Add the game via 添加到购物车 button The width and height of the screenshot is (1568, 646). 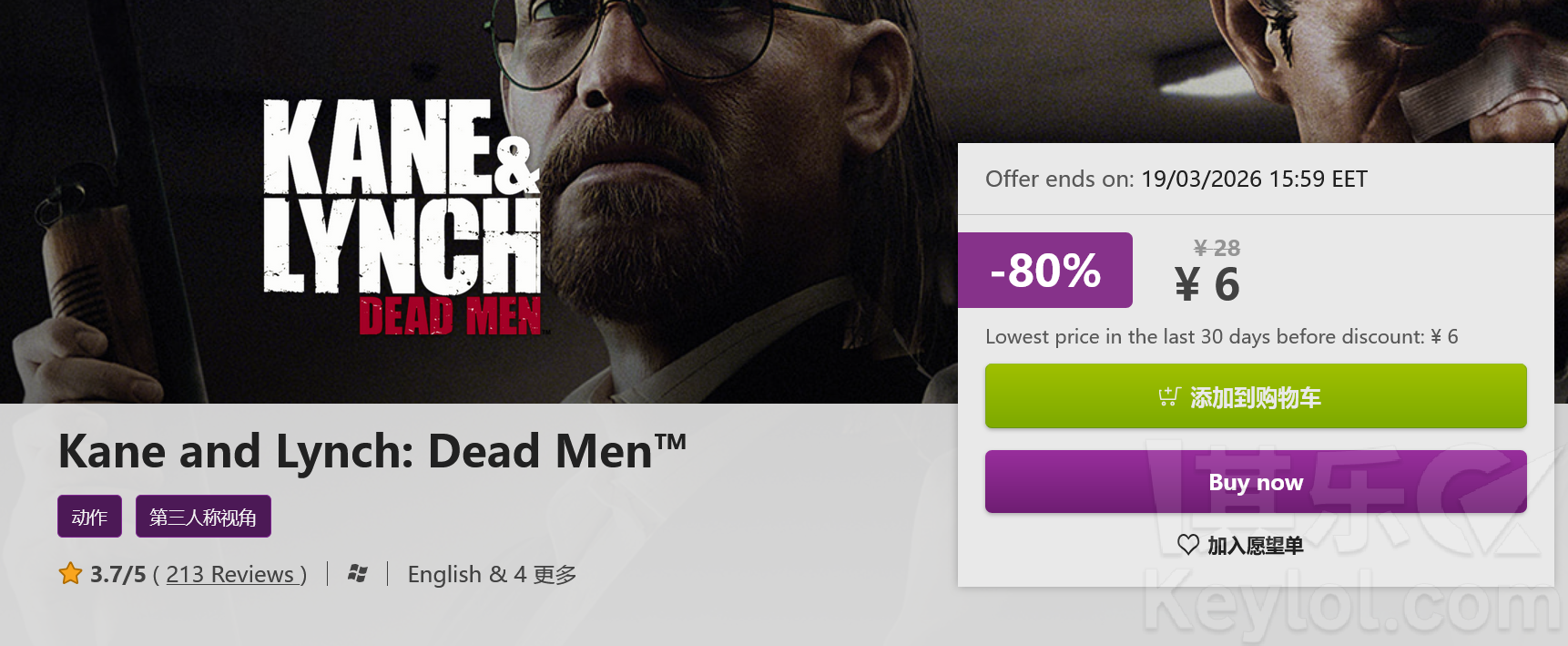[1255, 396]
